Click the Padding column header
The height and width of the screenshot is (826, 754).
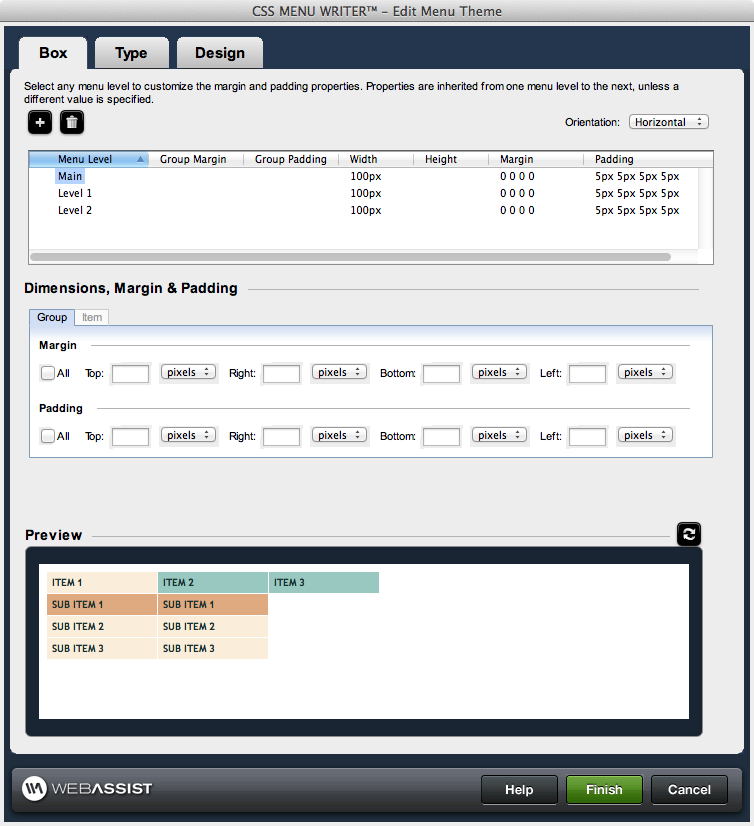648,159
